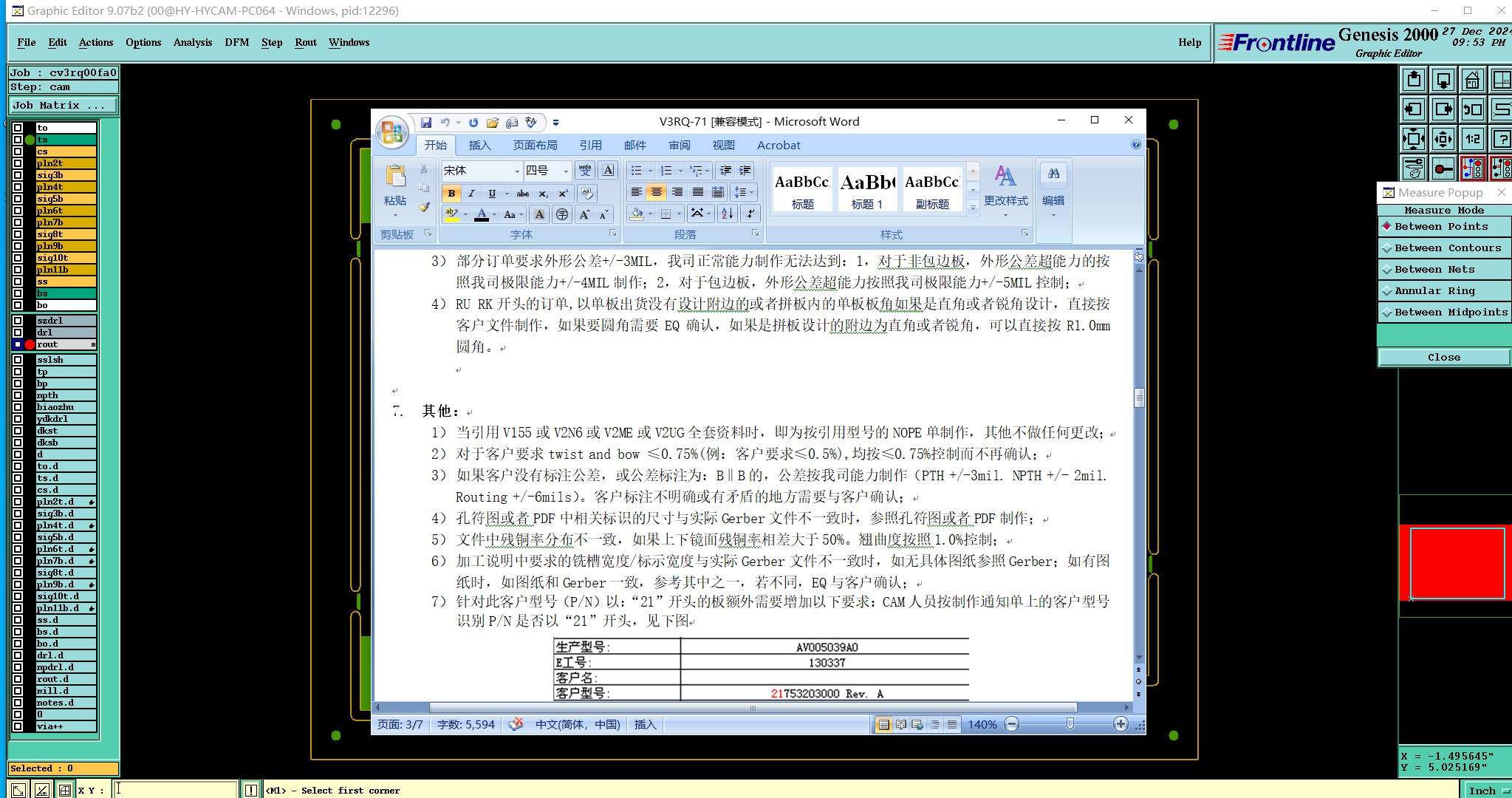The width and height of the screenshot is (1512, 798).
Task: Open the Actions menu in Genesis
Action: (96, 42)
